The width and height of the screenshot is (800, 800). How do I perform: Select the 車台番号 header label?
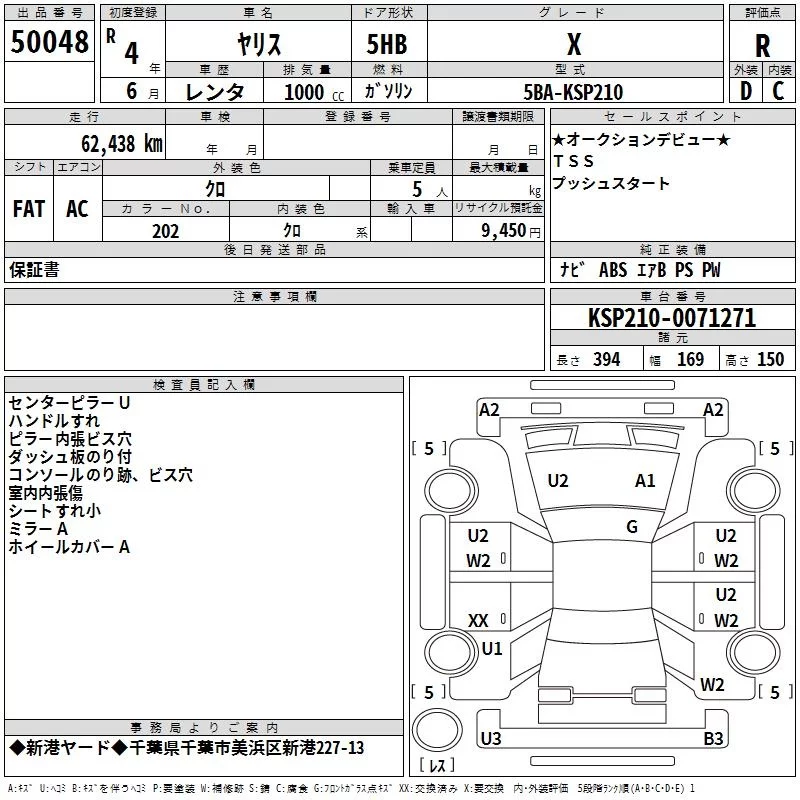tap(672, 296)
